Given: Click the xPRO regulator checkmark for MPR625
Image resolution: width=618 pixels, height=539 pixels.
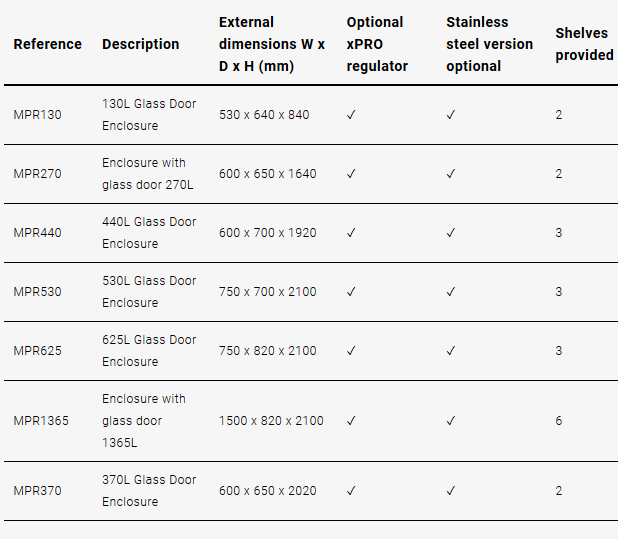Looking at the screenshot, I should tap(351, 351).
